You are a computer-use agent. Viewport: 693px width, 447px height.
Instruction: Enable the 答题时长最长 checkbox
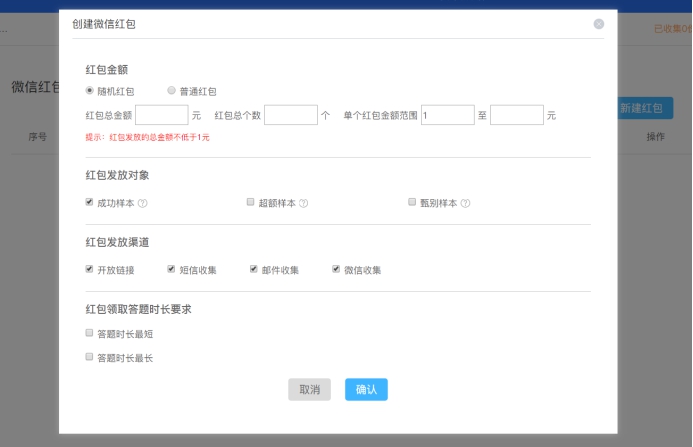pyautogui.click(x=89, y=357)
